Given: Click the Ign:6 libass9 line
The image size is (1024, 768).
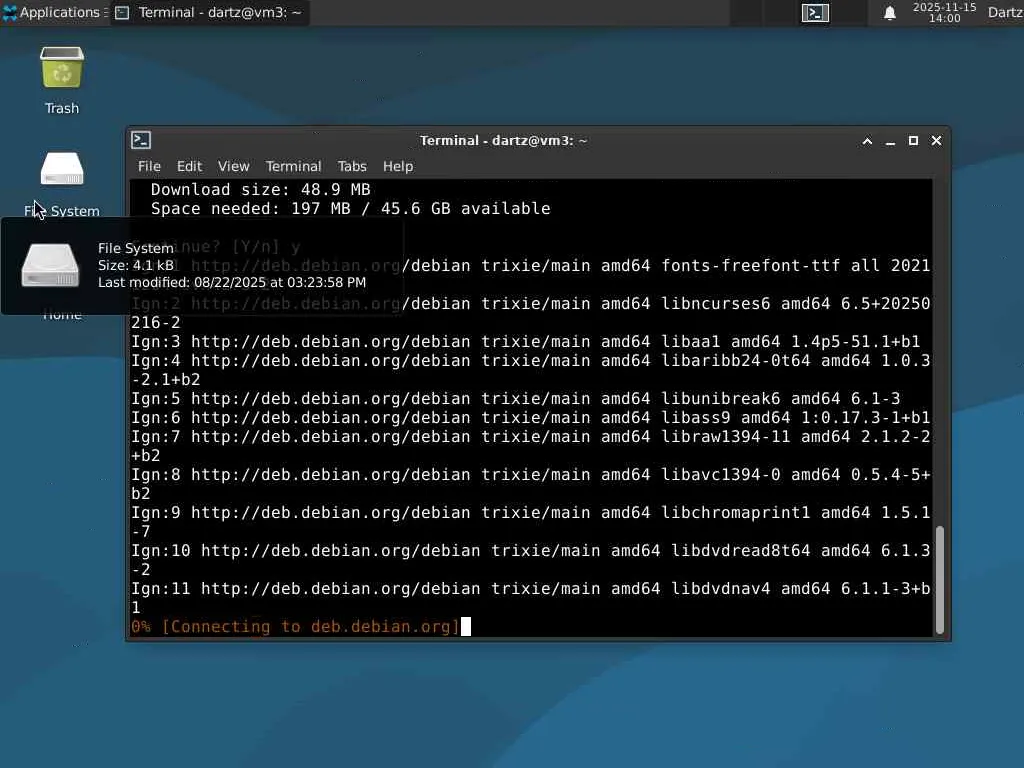Looking at the screenshot, I should click(x=530, y=417).
